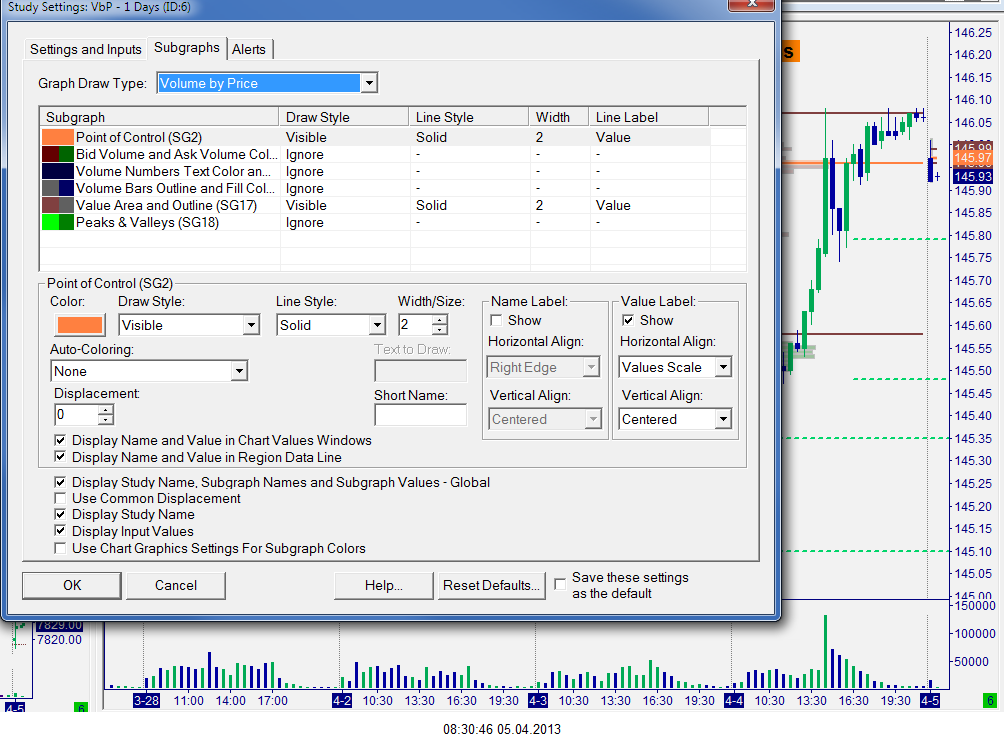
Task: Open the Draw Style dropdown
Action: click(250, 325)
